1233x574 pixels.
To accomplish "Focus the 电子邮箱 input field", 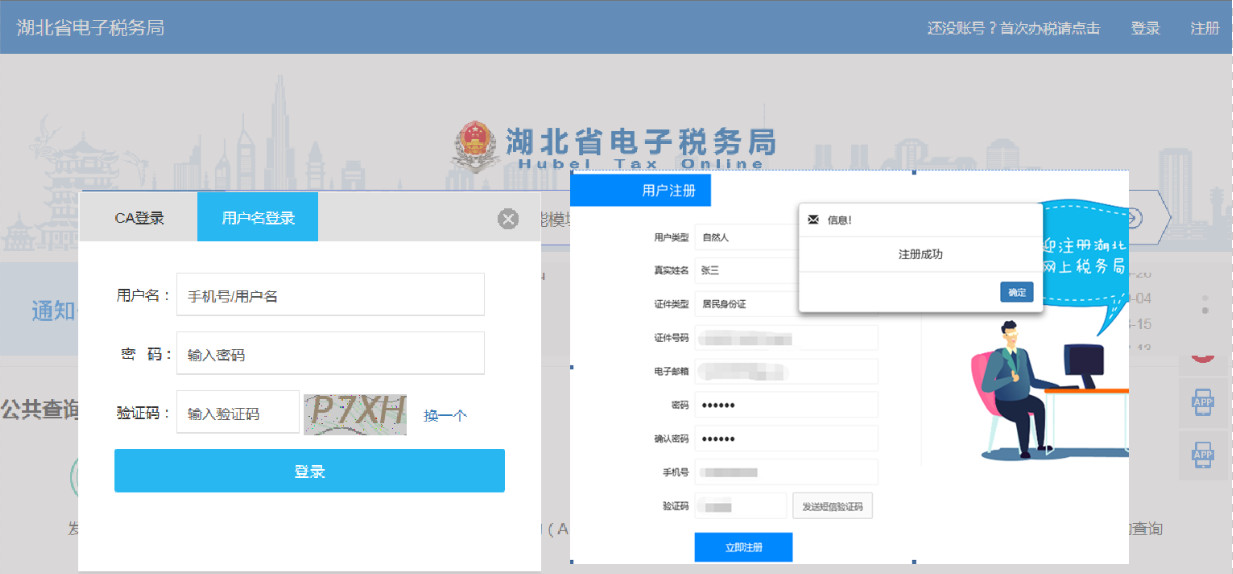I will coord(786,371).
